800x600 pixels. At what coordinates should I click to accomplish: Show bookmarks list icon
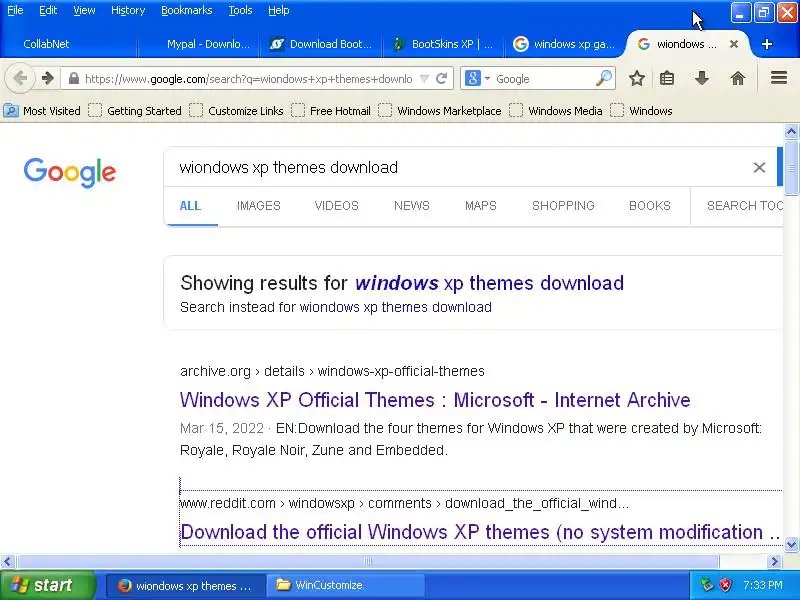coord(667,79)
